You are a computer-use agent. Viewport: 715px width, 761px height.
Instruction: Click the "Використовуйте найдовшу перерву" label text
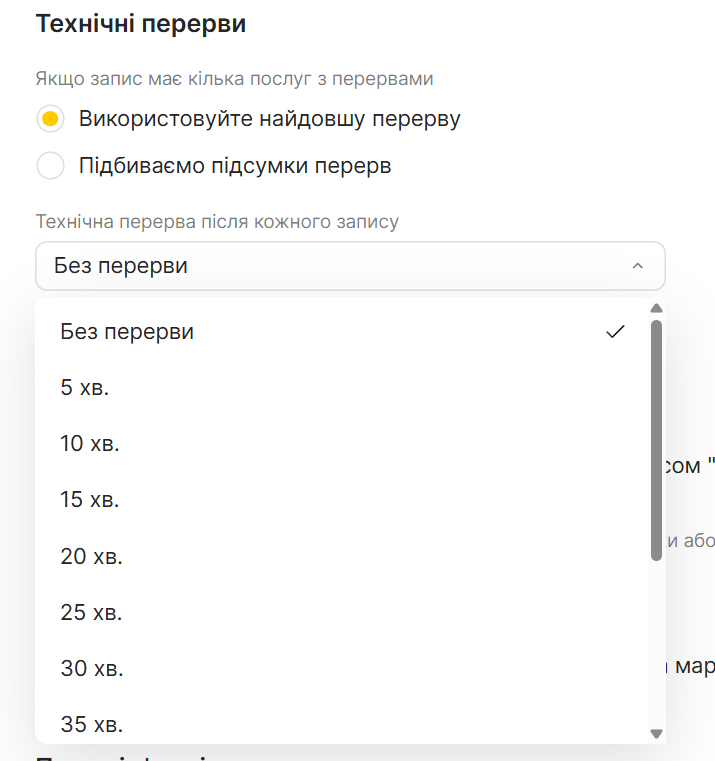click(x=269, y=119)
